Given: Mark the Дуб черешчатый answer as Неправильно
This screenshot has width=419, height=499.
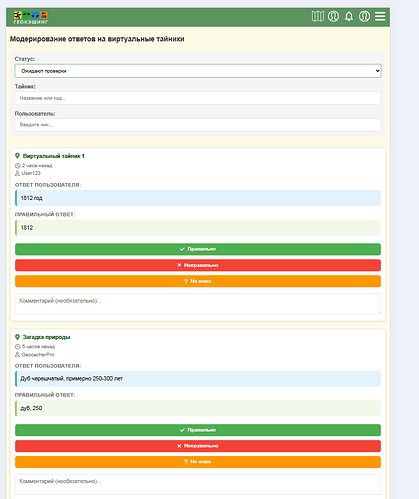Looking at the screenshot, I should [x=198, y=446].
